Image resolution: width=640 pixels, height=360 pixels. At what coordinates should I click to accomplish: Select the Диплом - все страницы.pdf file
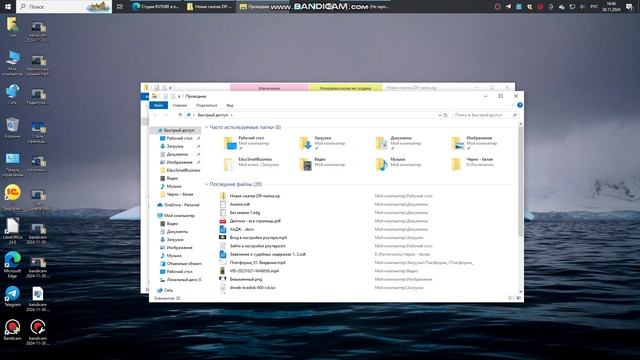click(x=250, y=221)
